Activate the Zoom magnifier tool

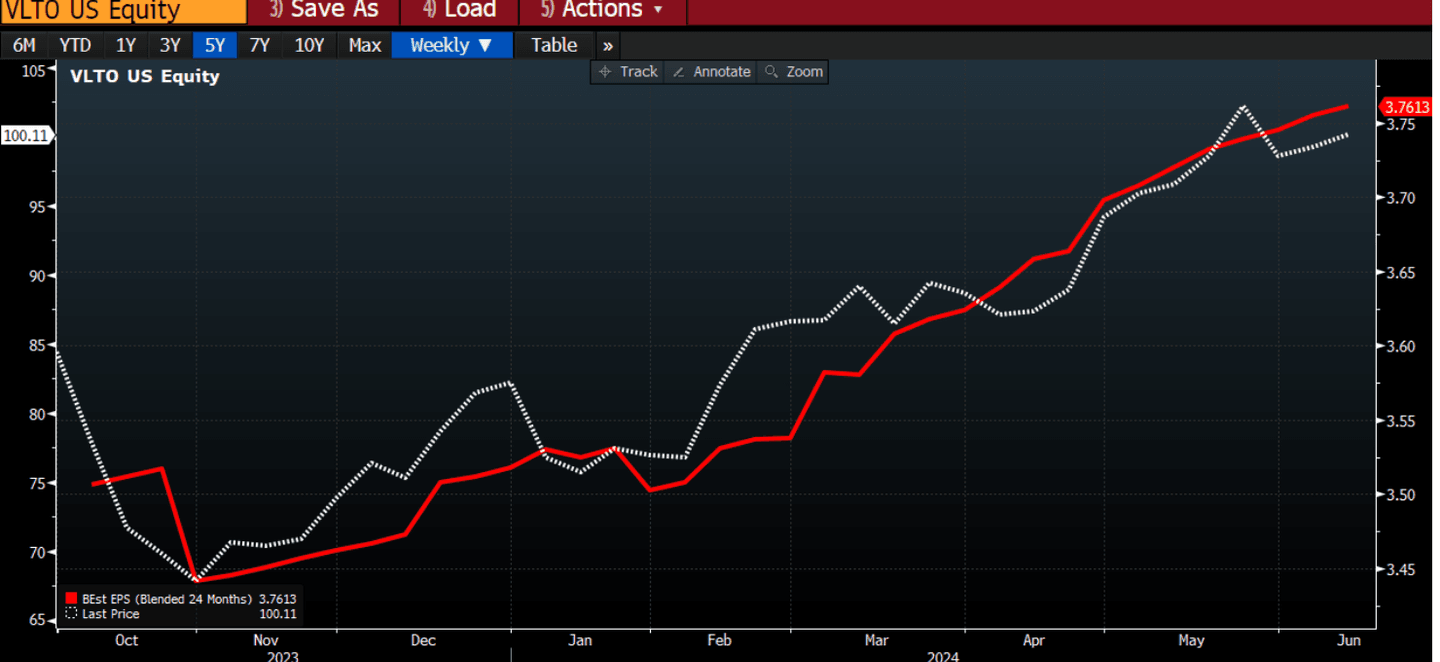click(793, 72)
